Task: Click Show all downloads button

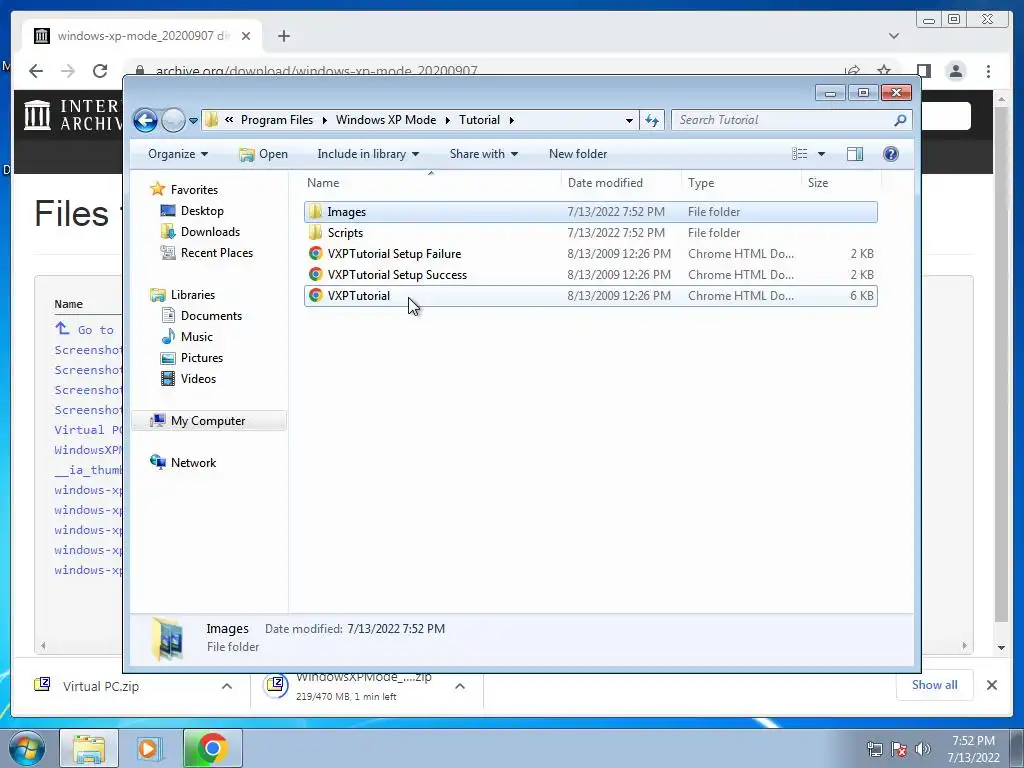Action: click(x=935, y=685)
